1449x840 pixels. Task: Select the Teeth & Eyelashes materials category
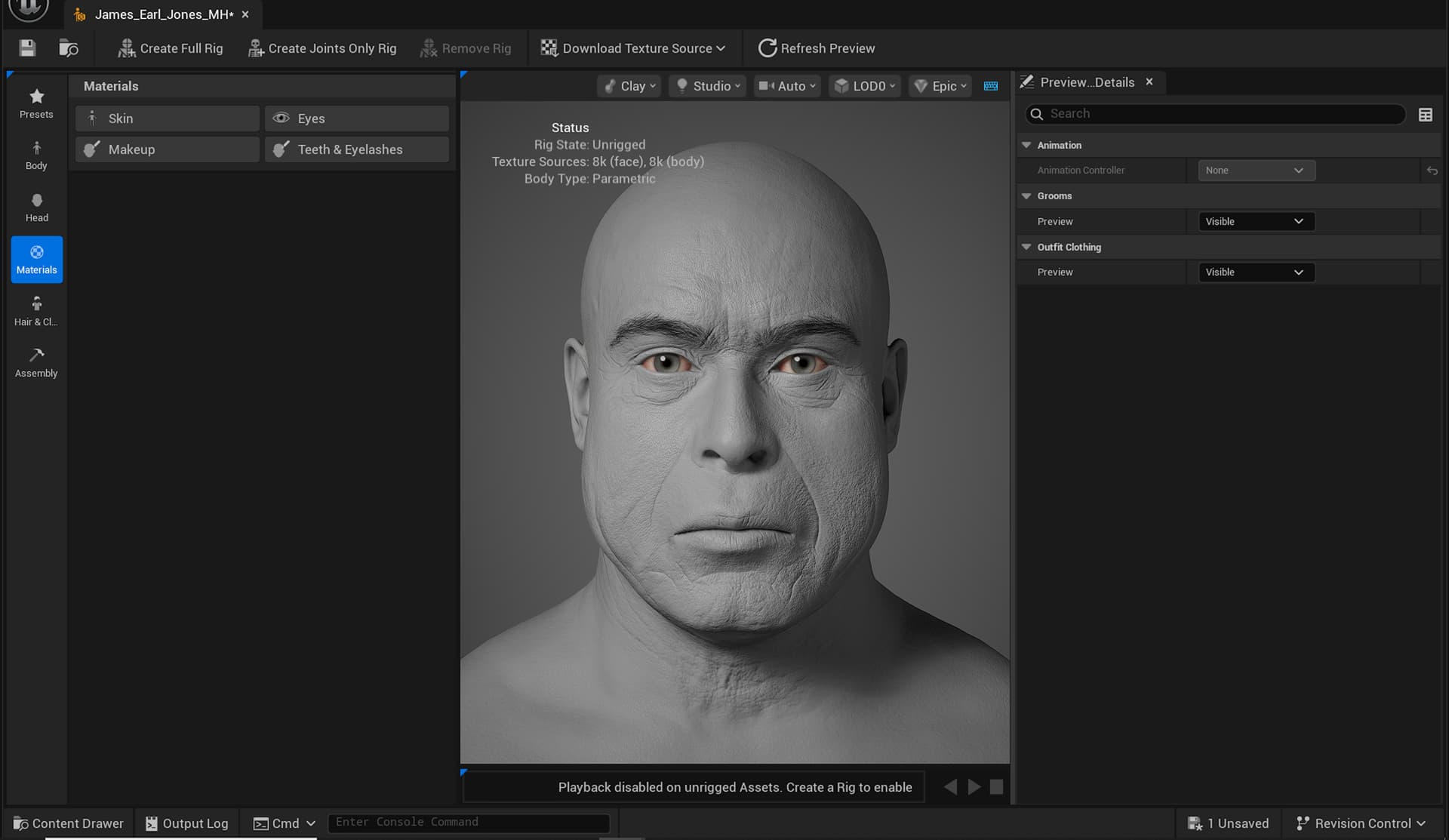(357, 149)
